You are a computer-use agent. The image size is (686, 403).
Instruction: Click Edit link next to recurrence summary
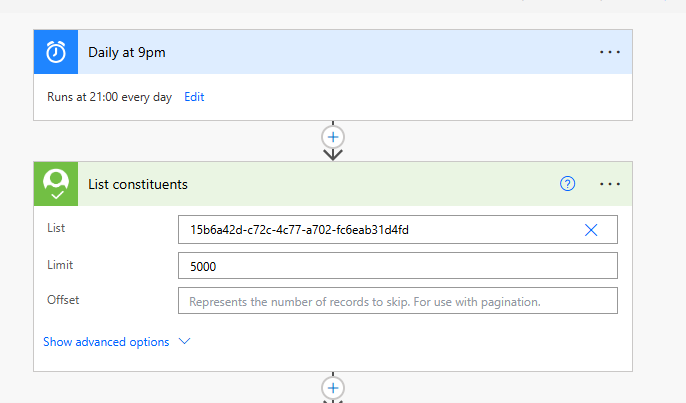point(194,97)
